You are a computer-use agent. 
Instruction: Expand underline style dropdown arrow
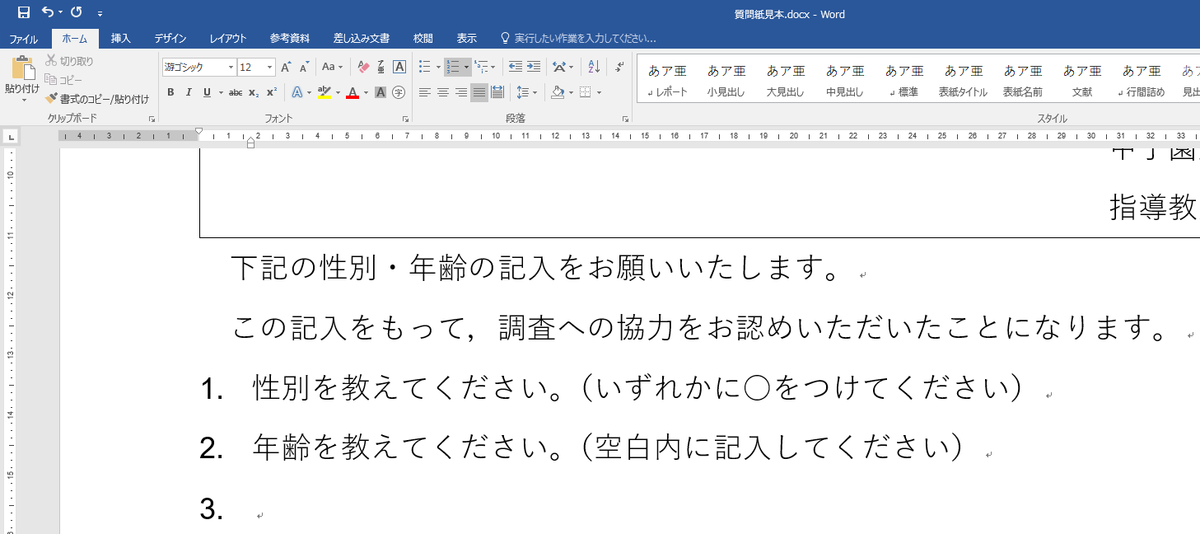tap(220, 92)
